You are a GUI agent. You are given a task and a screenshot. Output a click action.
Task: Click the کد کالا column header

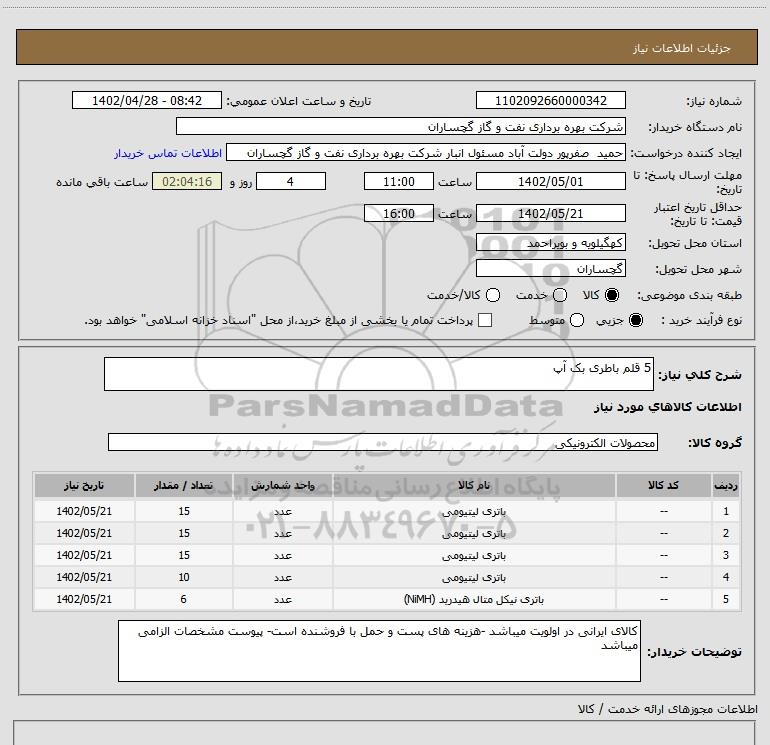663,485
